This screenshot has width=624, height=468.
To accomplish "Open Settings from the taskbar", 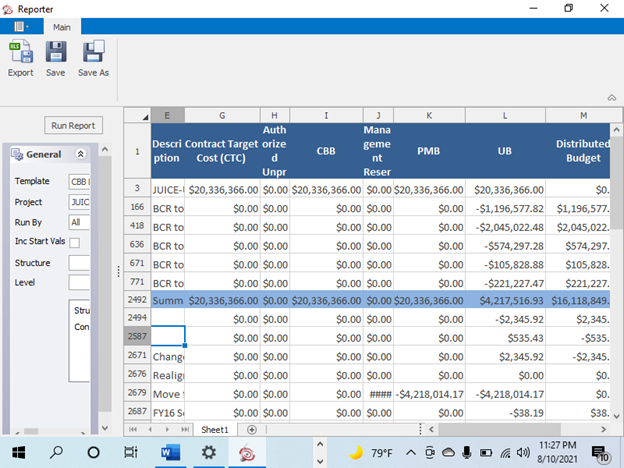I will click(209, 452).
